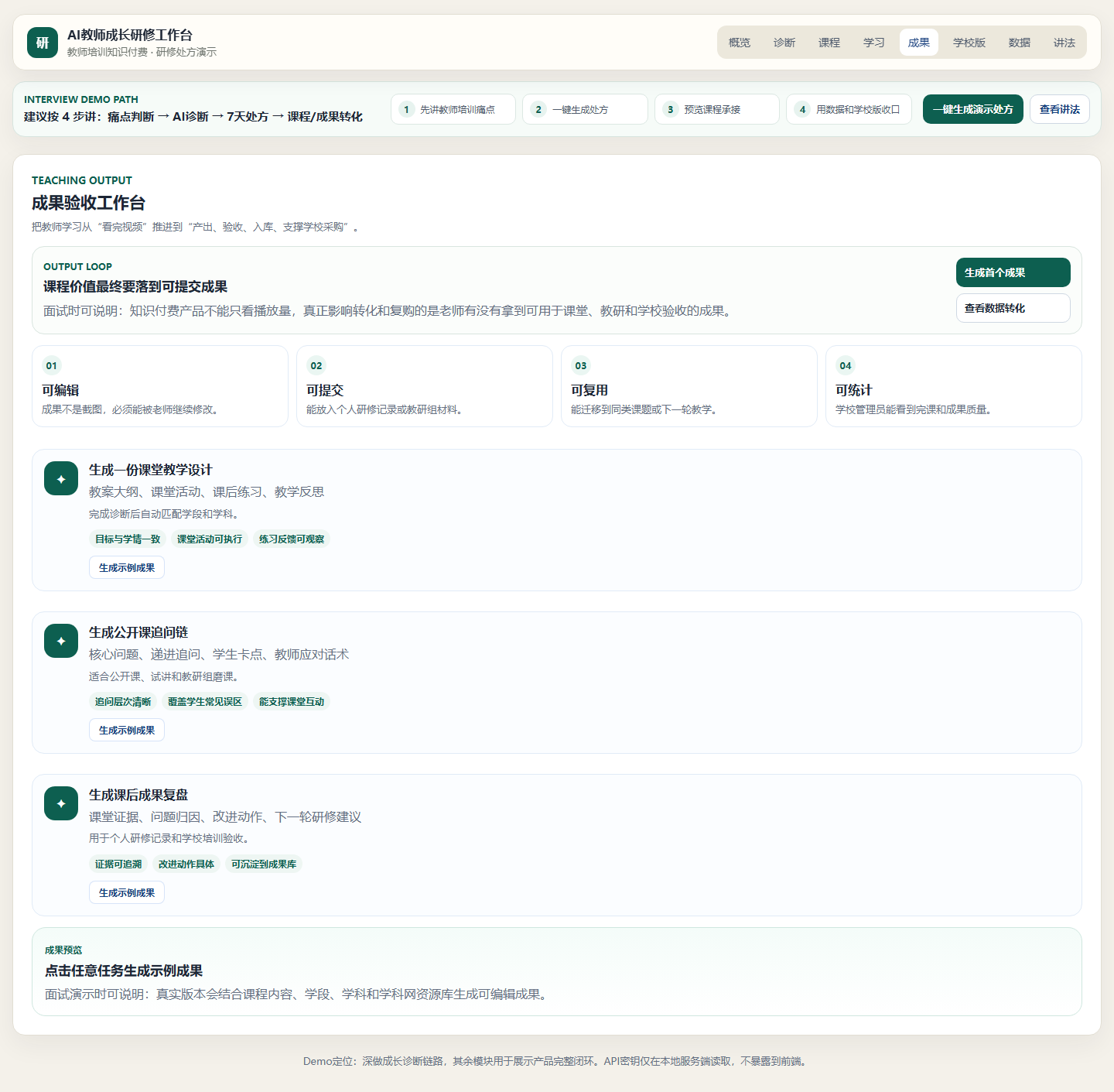Click the 课程价值最终要落到可提交成果 heading
Viewport: 1114px width, 1092px height.
135,286
